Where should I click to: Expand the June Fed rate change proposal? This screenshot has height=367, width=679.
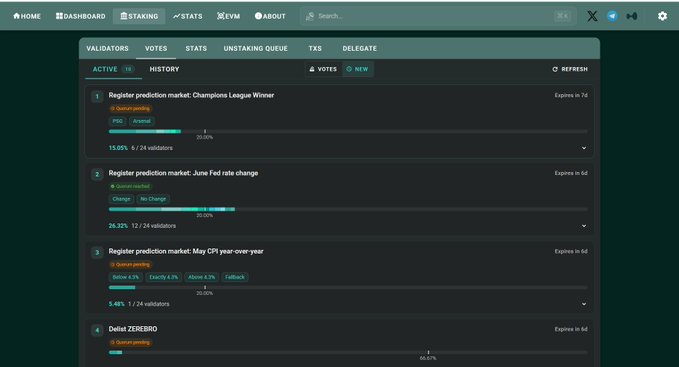584,226
